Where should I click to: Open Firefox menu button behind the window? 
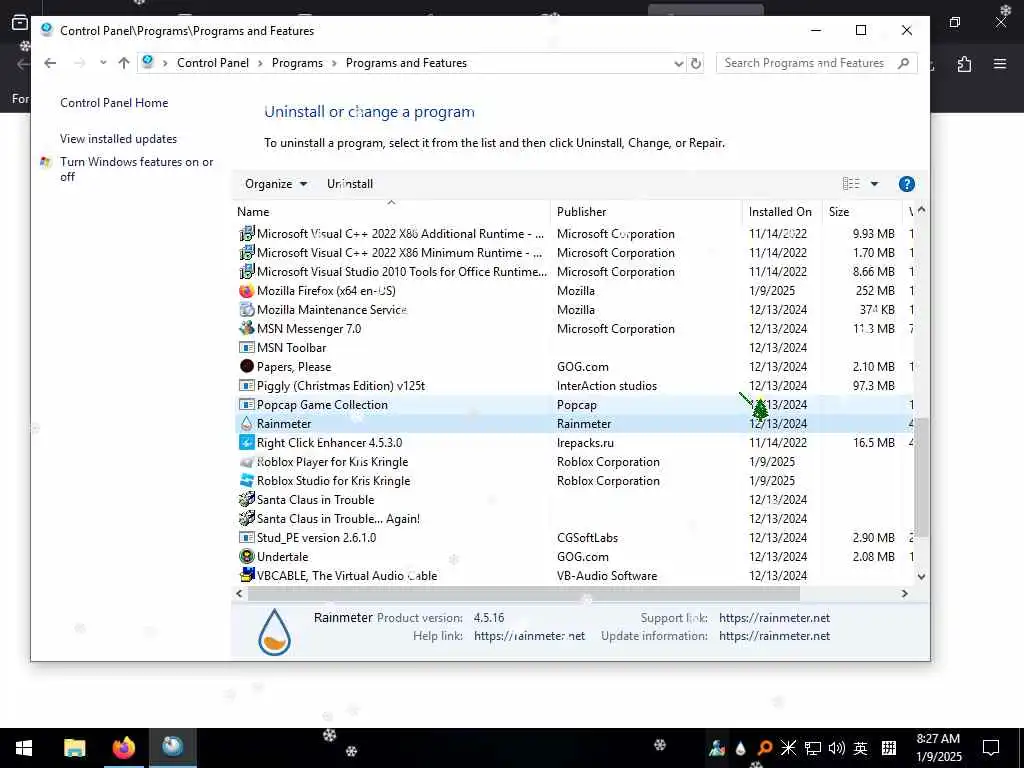[x=1000, y=64]
